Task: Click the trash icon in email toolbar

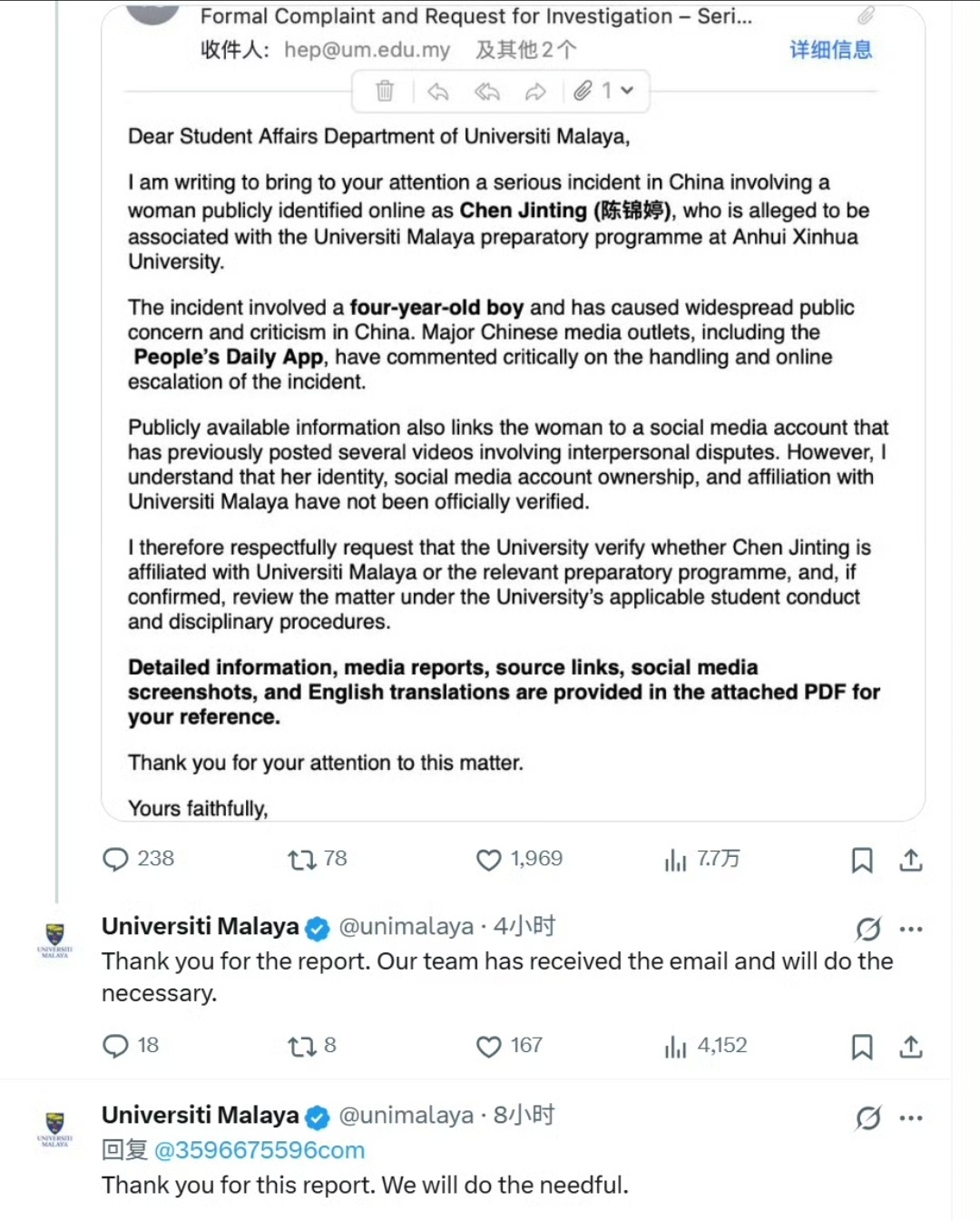Action: coord(385,91)
